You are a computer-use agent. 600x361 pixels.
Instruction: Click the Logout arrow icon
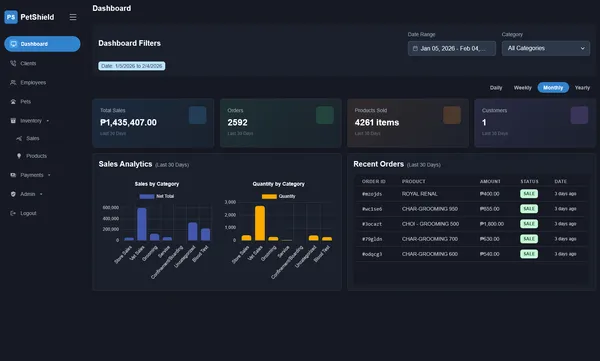[13, 213]
